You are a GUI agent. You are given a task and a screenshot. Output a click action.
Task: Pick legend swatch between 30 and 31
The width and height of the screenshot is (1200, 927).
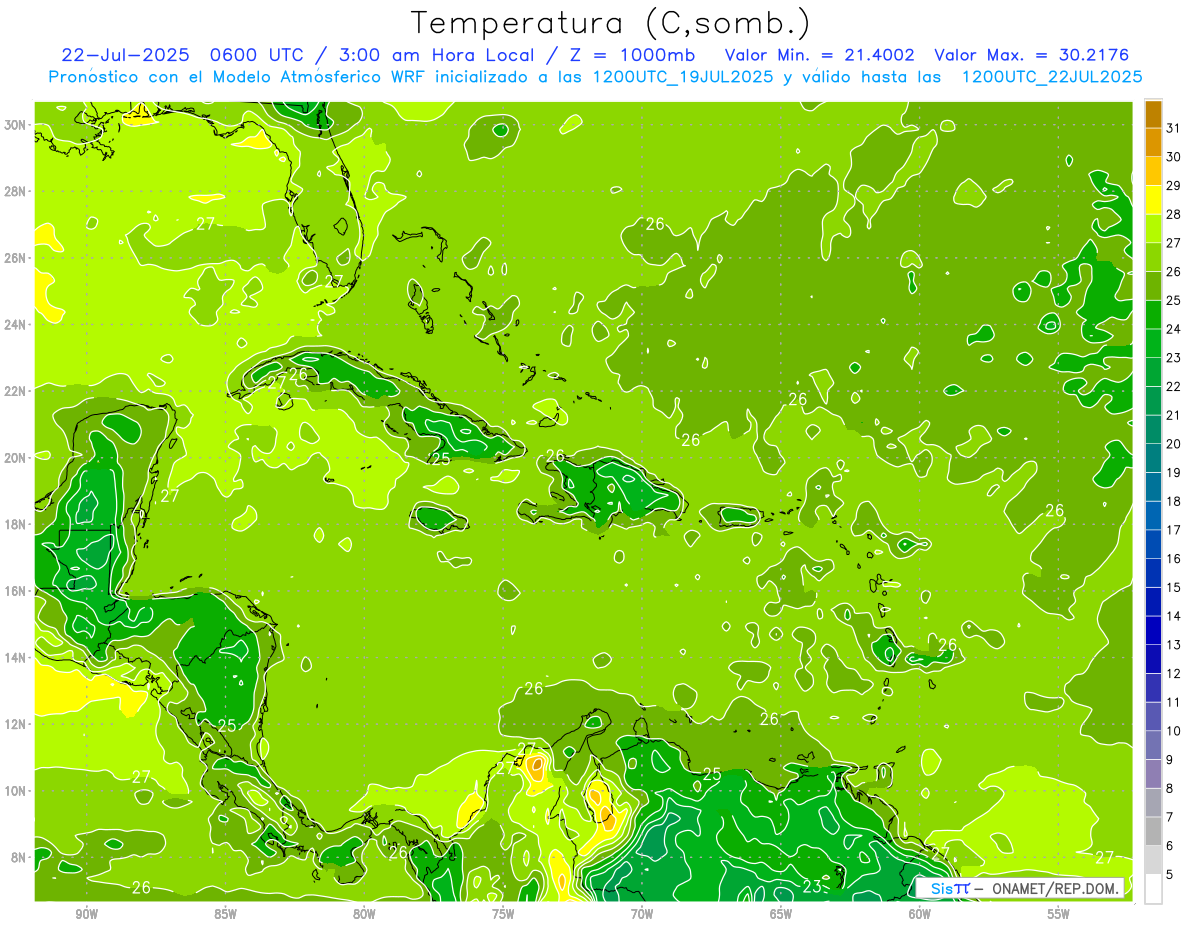point(1153,141)
